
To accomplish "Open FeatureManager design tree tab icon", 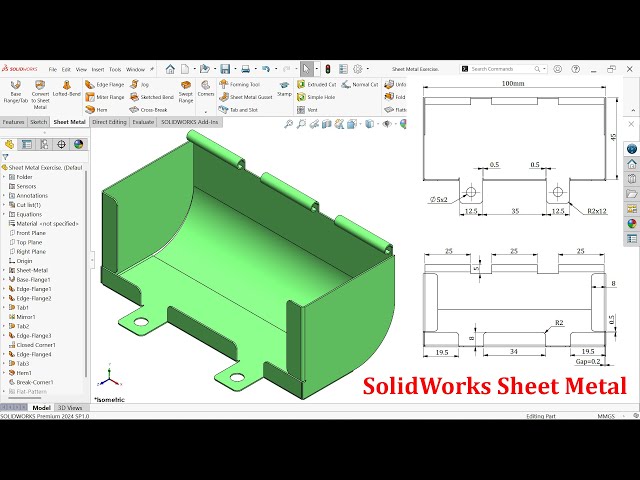I will [x=9, y=144].
